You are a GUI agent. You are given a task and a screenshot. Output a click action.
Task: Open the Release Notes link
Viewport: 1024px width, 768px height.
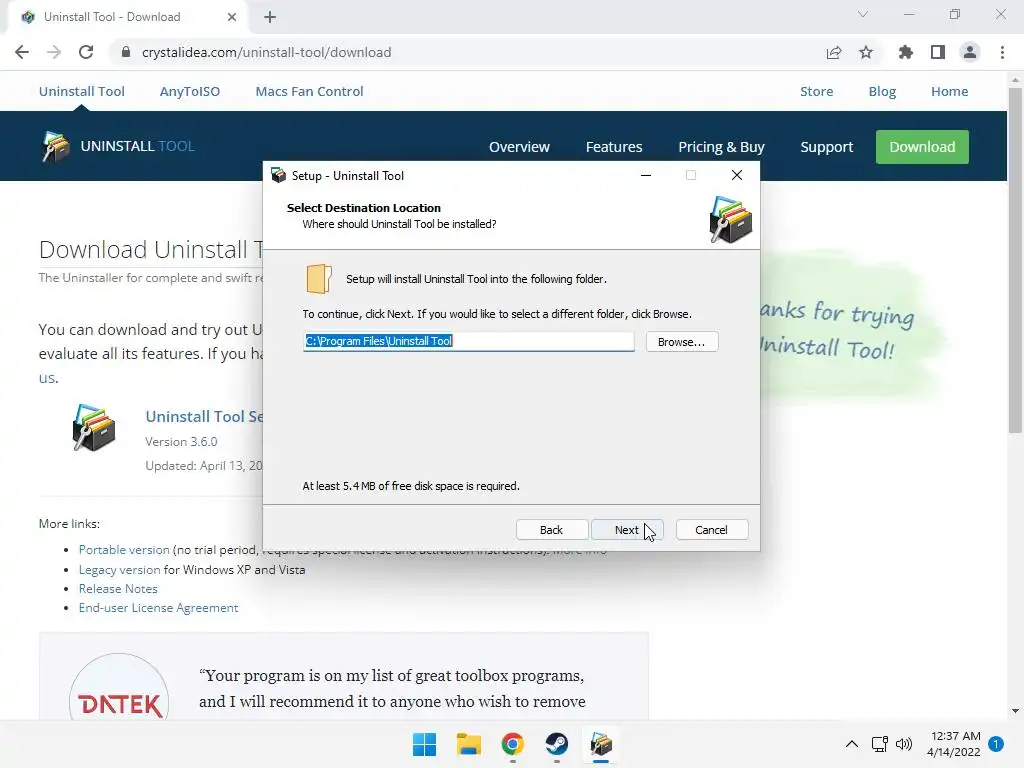118,588
